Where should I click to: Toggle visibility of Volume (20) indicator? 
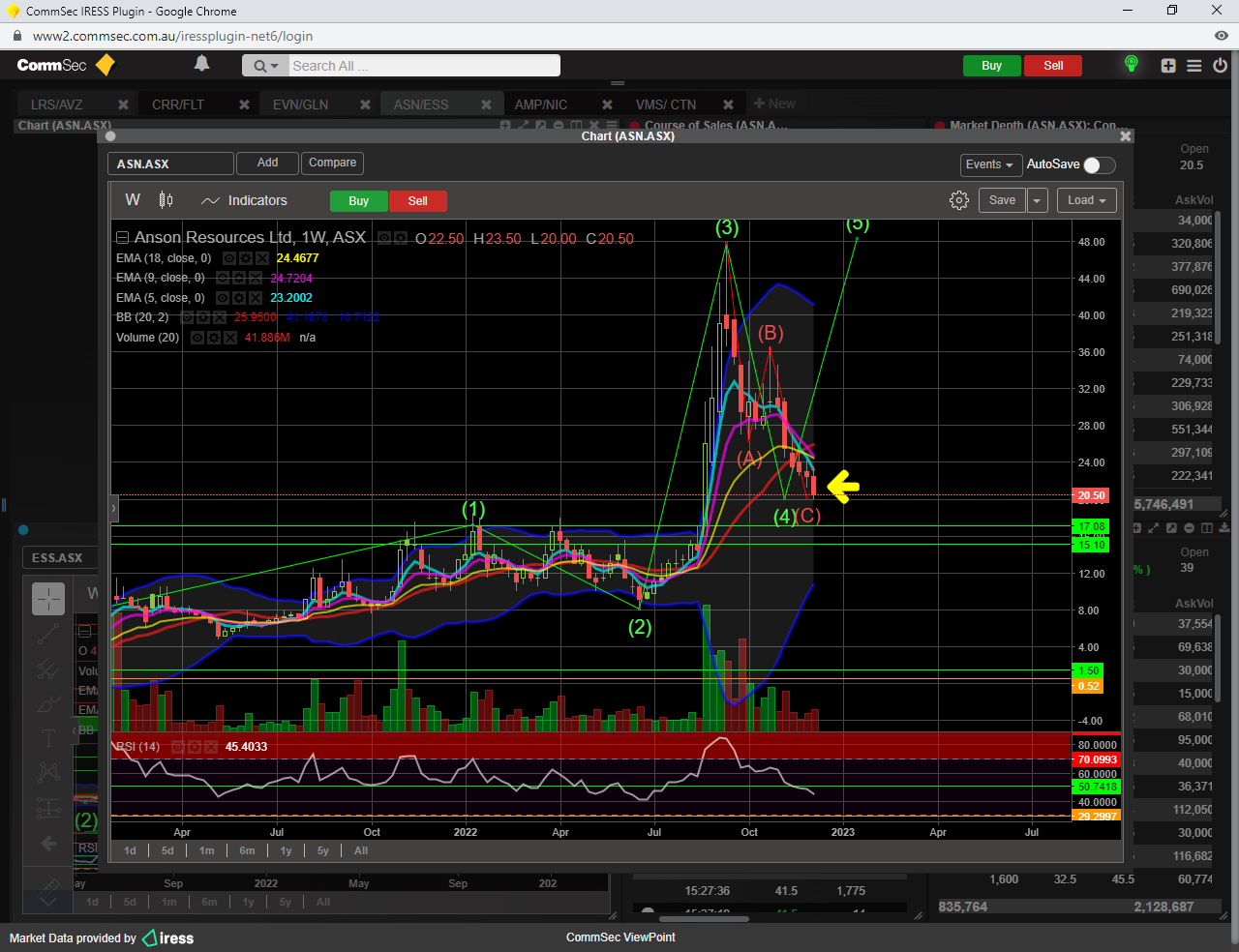point(197,338)
